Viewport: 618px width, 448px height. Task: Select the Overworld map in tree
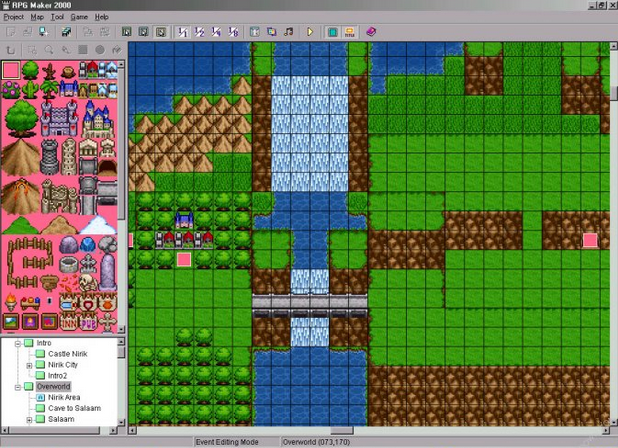coord(53,387)
